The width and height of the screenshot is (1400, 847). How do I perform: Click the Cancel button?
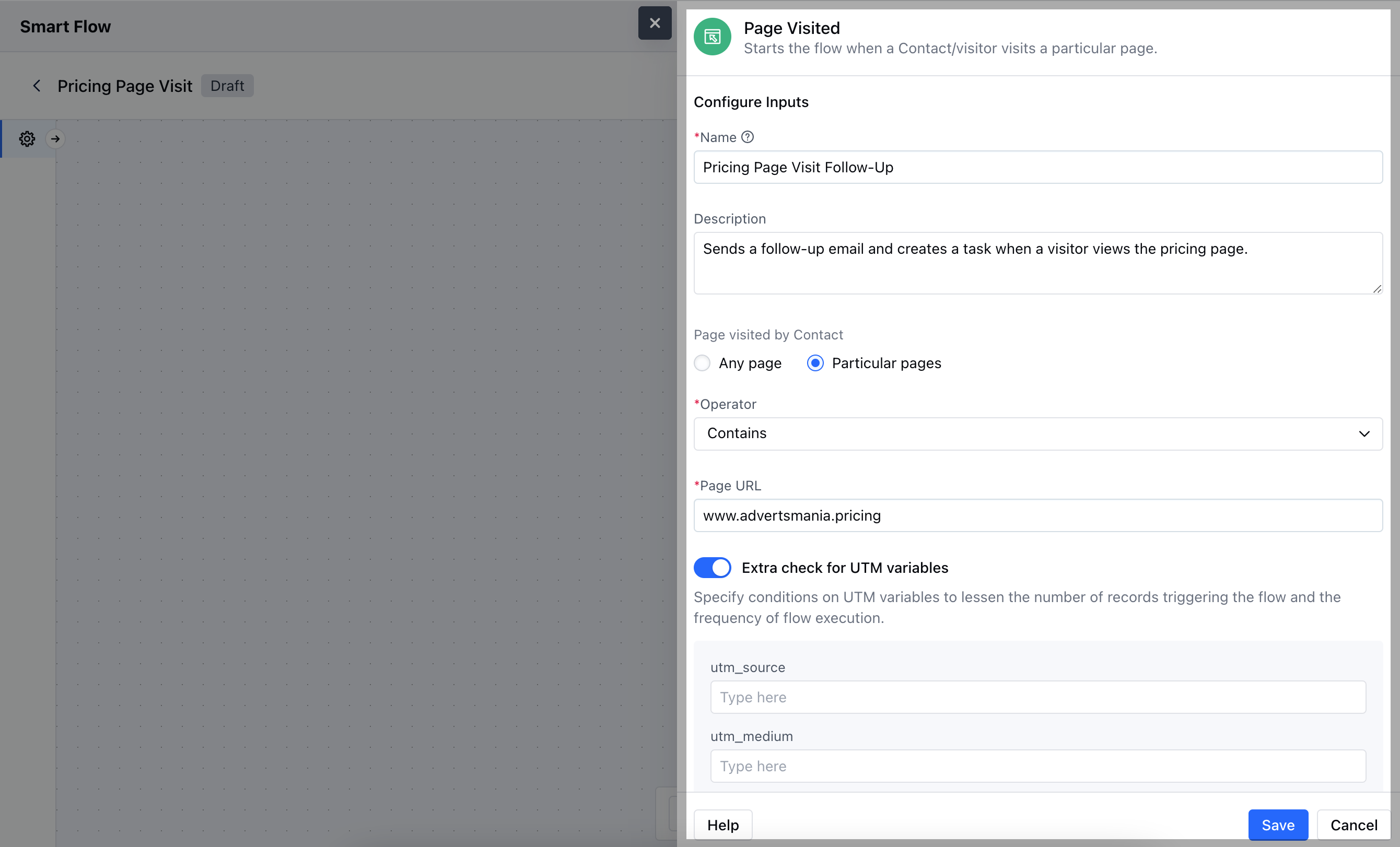coord(1354,825)
